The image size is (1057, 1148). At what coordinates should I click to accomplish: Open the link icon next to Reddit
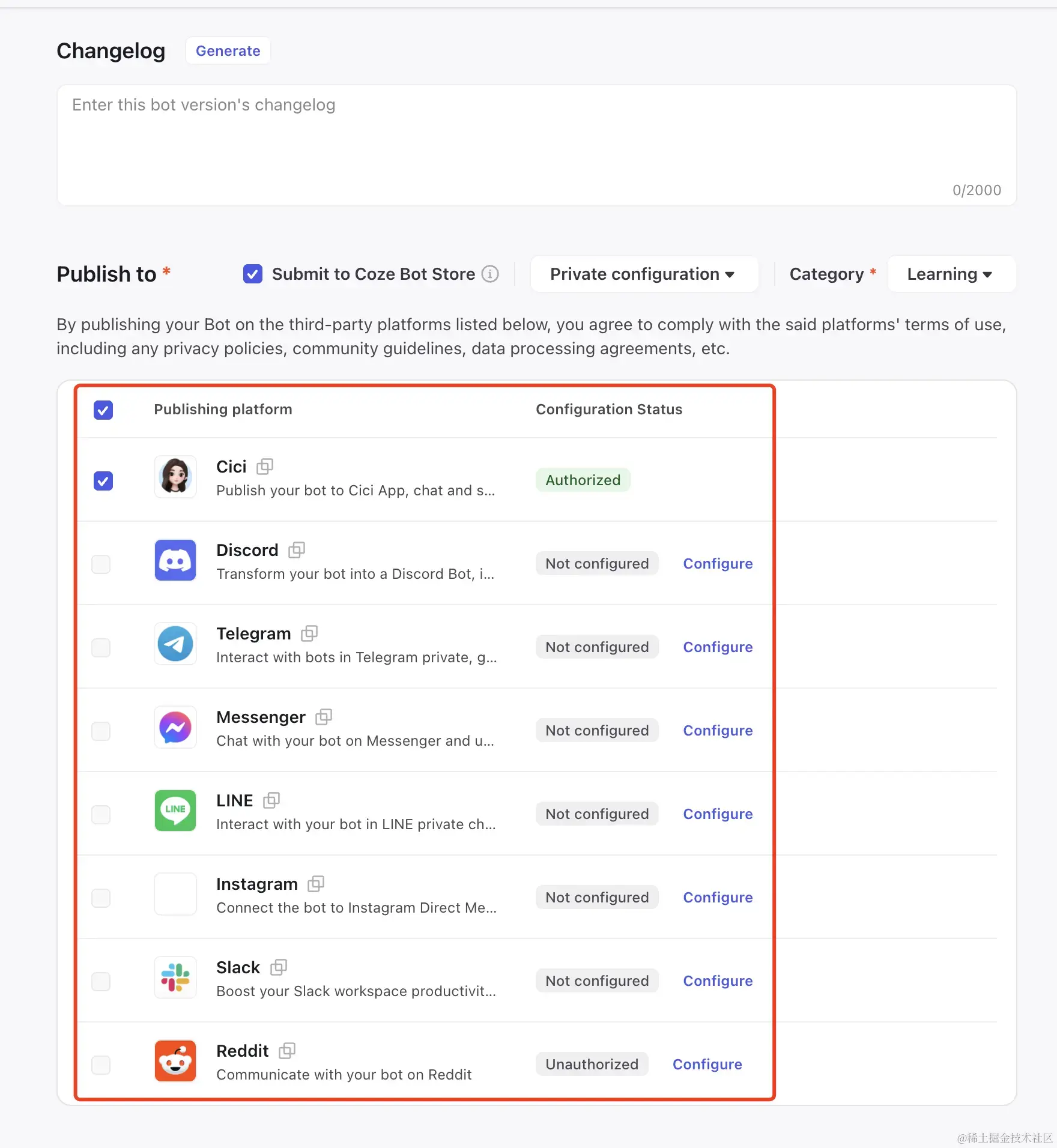coord(287,1051)
